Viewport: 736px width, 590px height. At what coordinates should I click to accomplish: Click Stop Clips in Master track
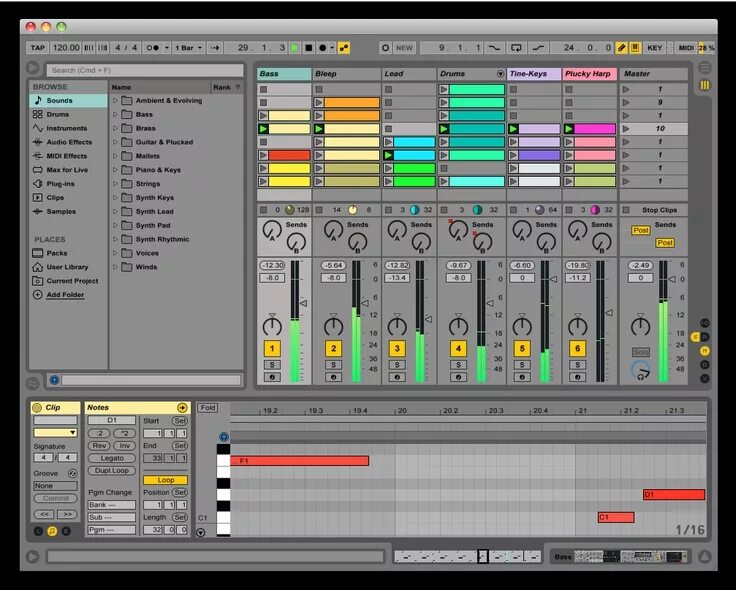pyautogui.click(x=659, y=210)
